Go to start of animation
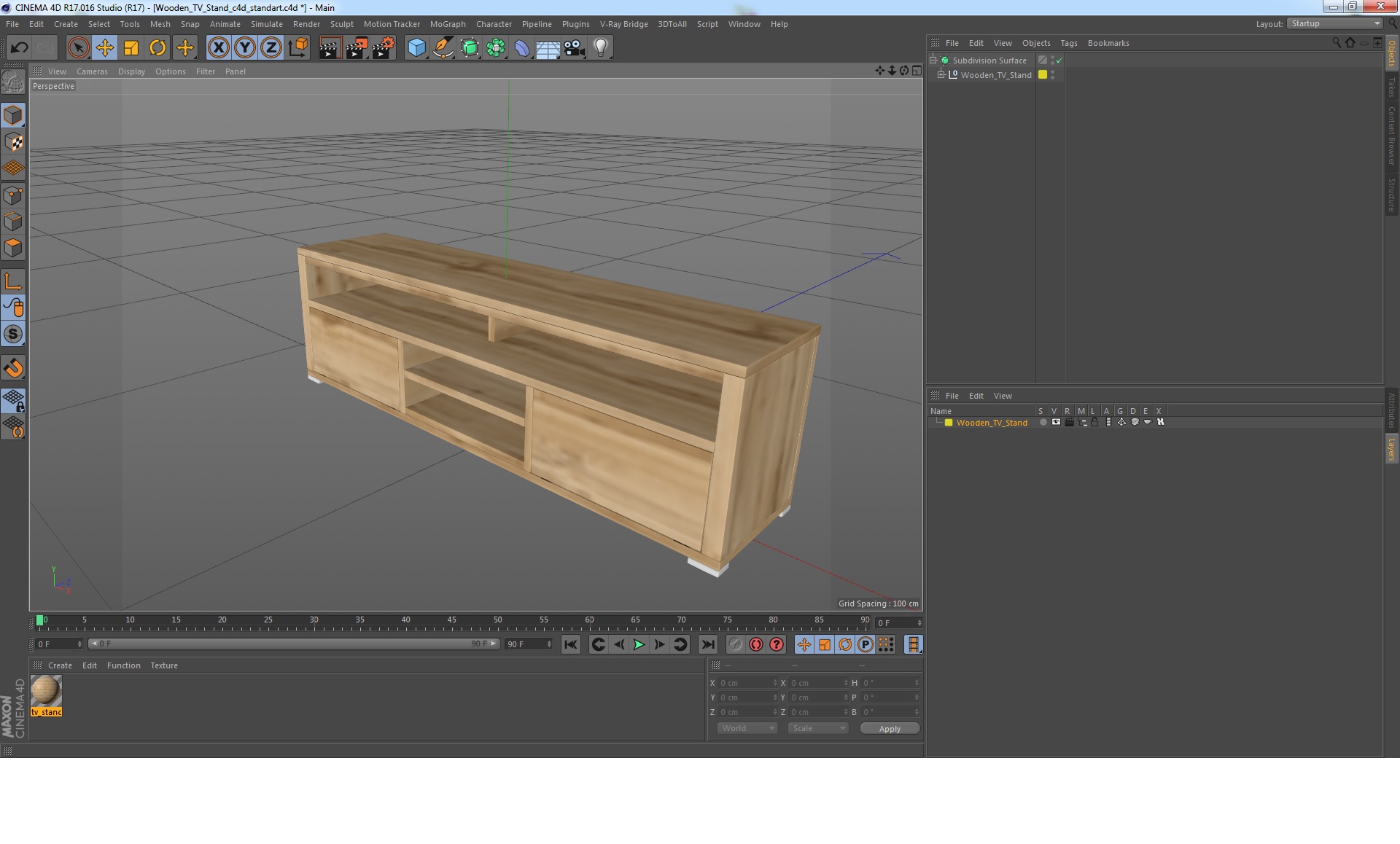Viewport: 1400px width, 844px height. [571, 644]
